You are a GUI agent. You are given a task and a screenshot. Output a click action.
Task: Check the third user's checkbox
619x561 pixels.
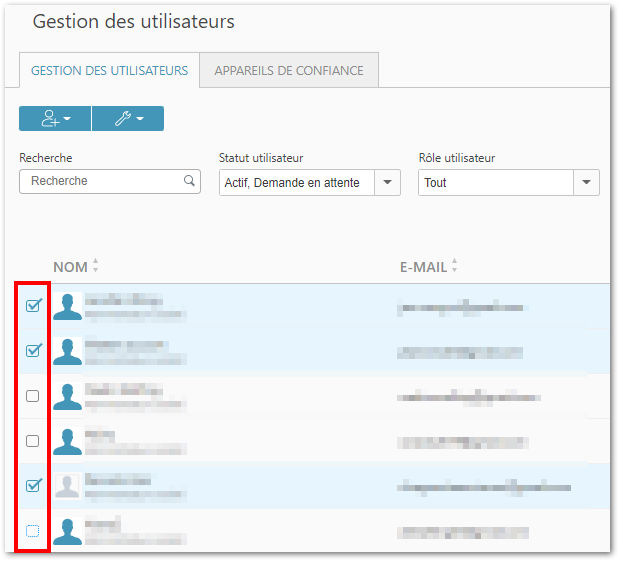(32, 396)
